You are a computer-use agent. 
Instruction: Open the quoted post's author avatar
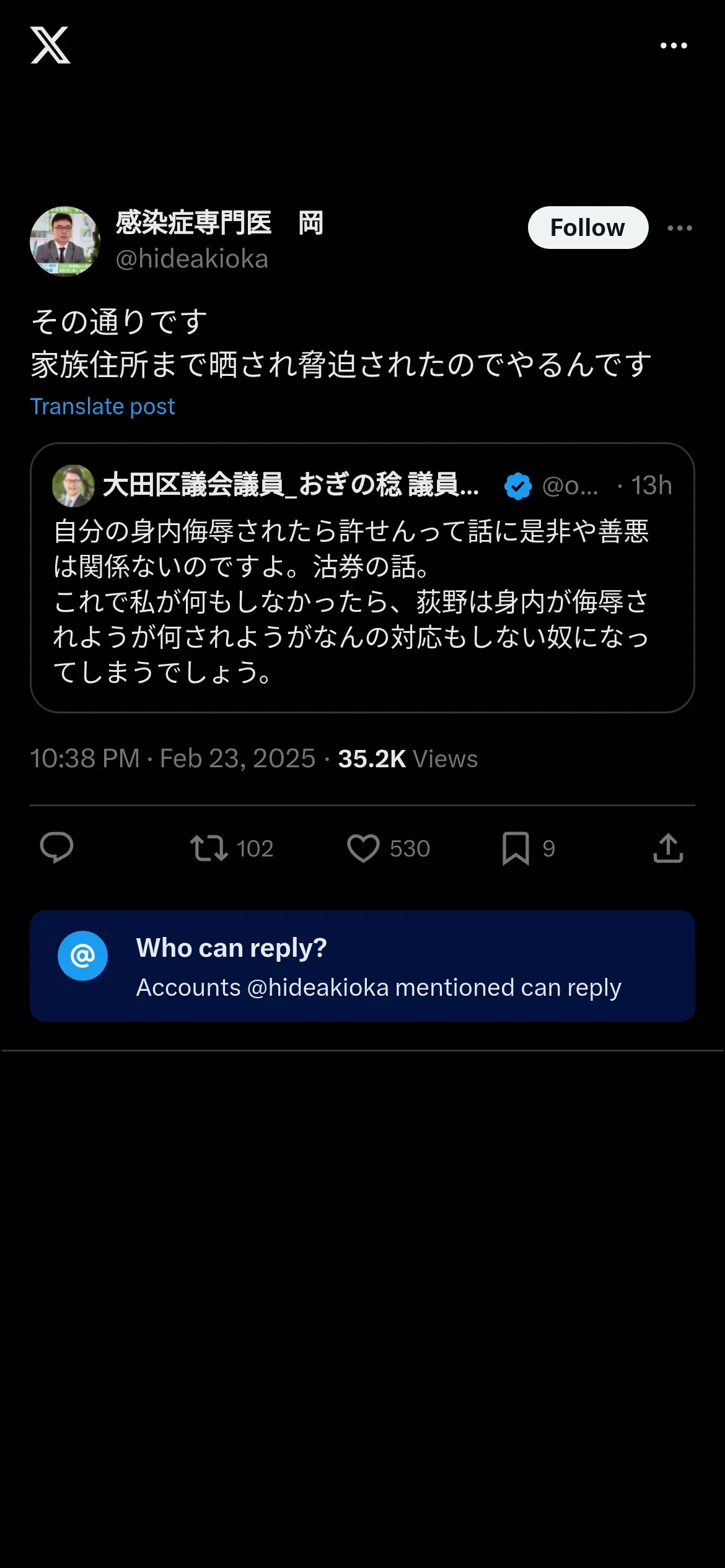(74, 486)
